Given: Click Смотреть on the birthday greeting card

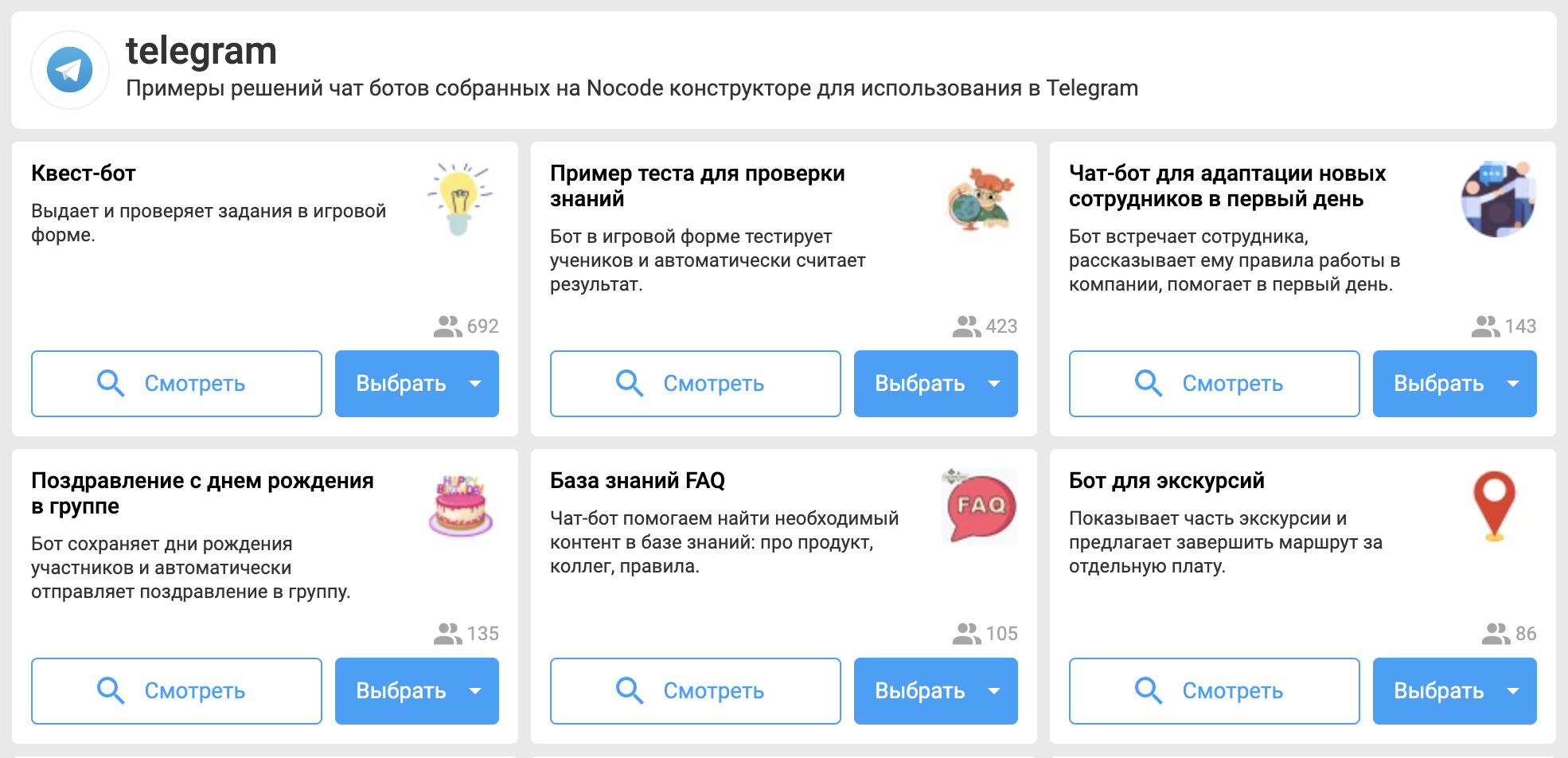Looking at the screenshot, I should (x=177, y=691).
